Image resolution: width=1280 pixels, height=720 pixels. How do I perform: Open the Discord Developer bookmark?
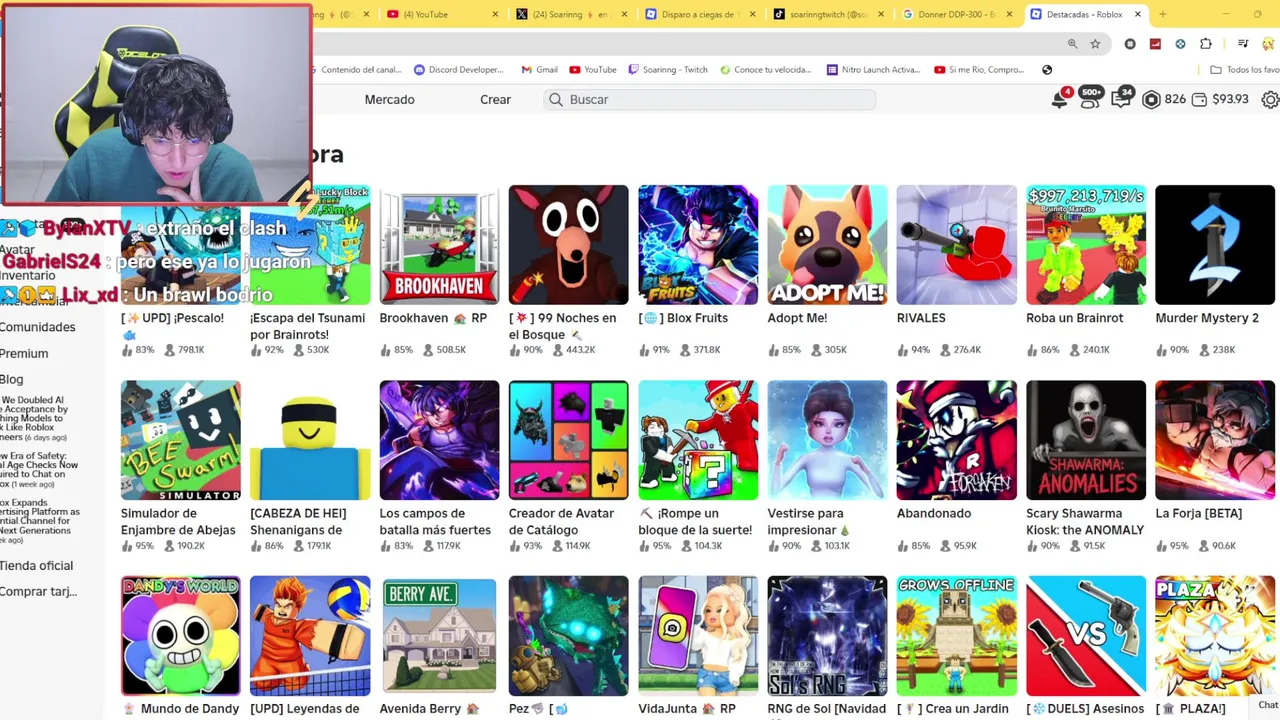458,70
